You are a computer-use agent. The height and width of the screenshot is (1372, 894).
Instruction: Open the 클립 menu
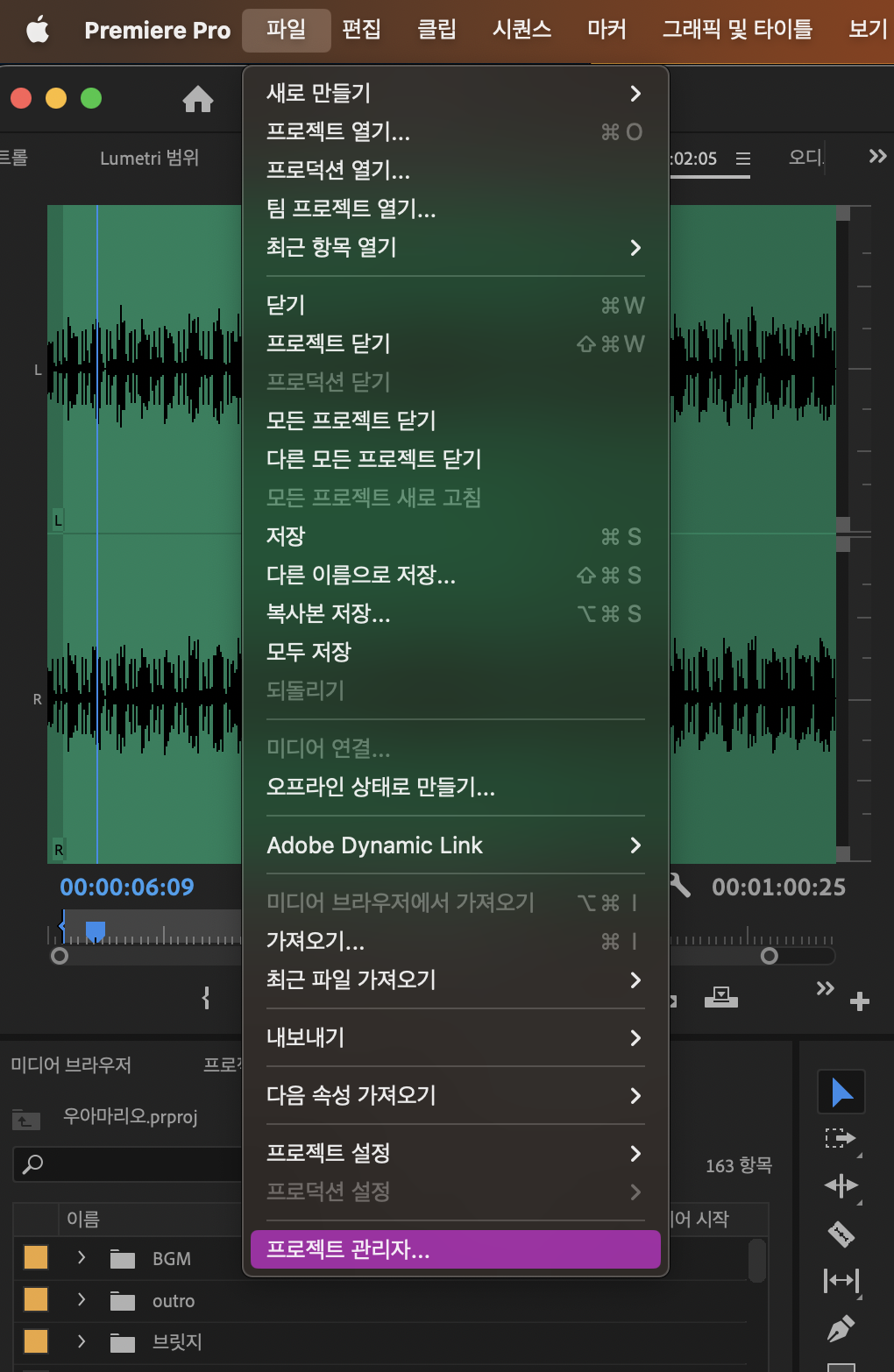pos(436,30)
